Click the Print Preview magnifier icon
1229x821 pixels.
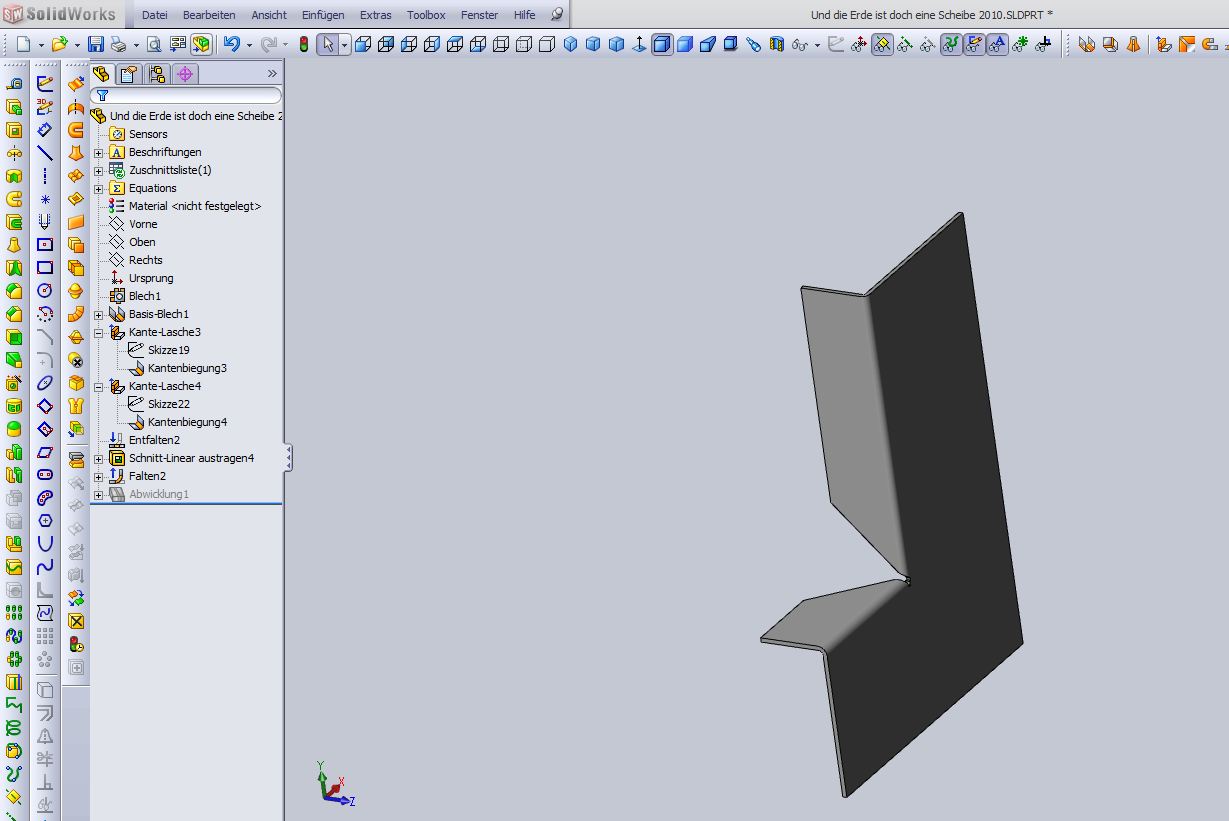click(x=154, y=45)
